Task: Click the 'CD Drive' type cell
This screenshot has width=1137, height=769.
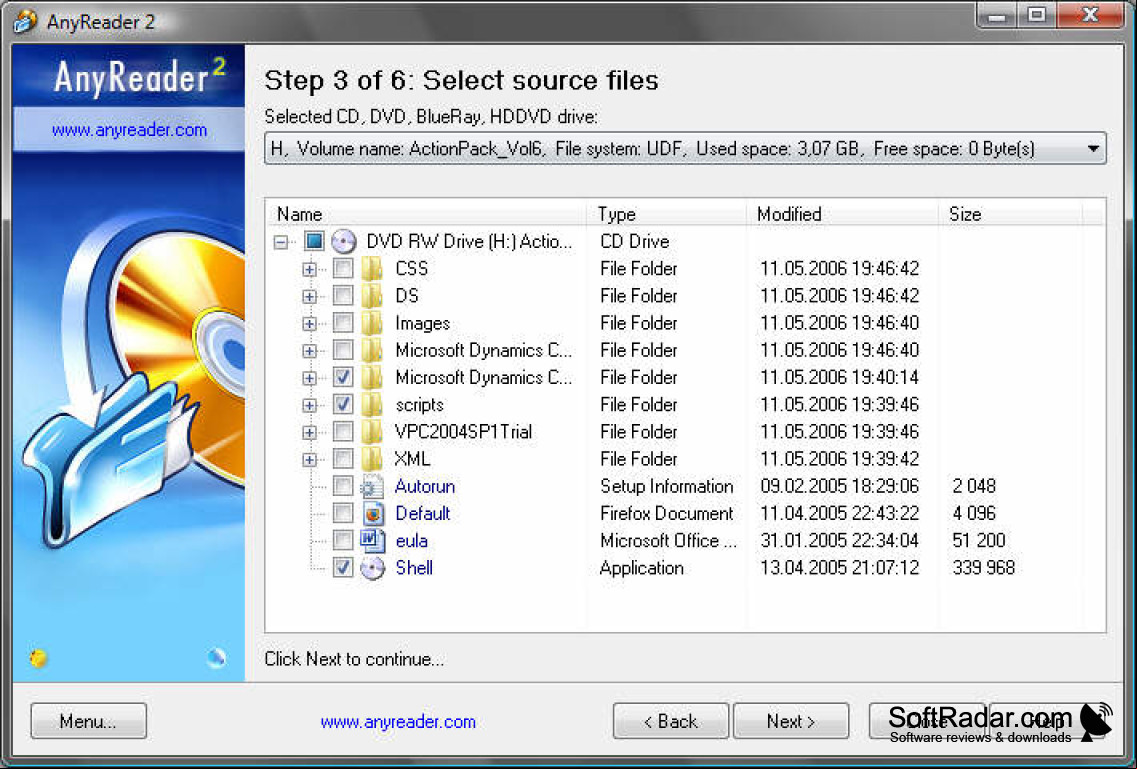Action: coord(634,241)
